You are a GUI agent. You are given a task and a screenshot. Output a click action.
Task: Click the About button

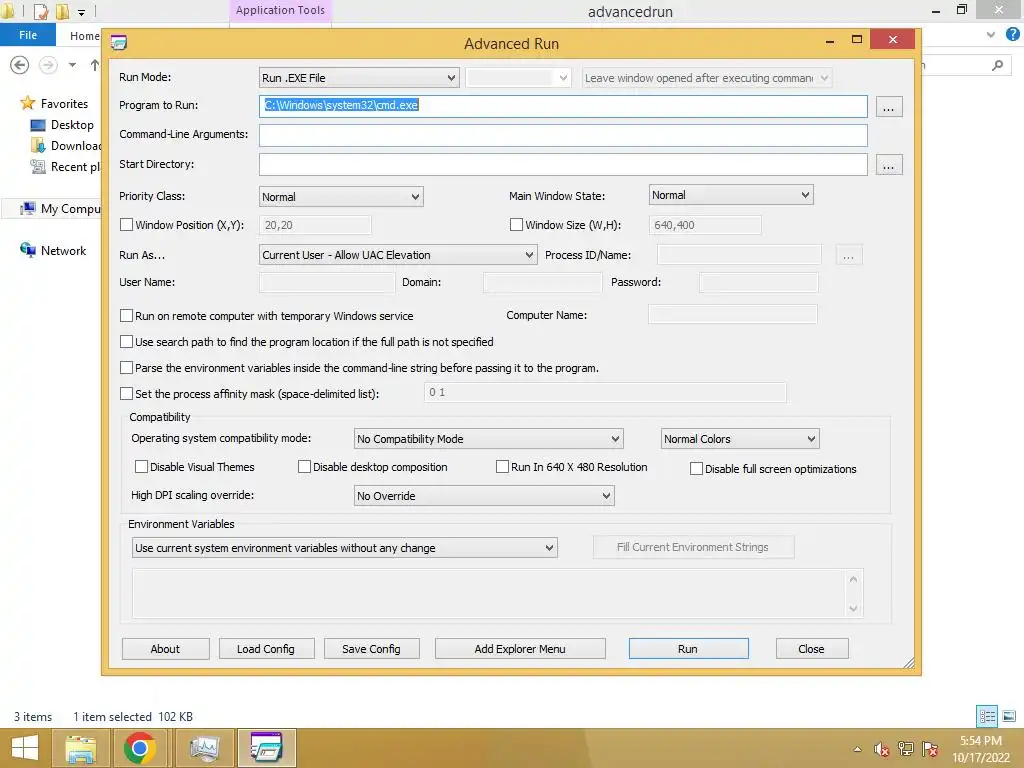click(x=165, y=648)
